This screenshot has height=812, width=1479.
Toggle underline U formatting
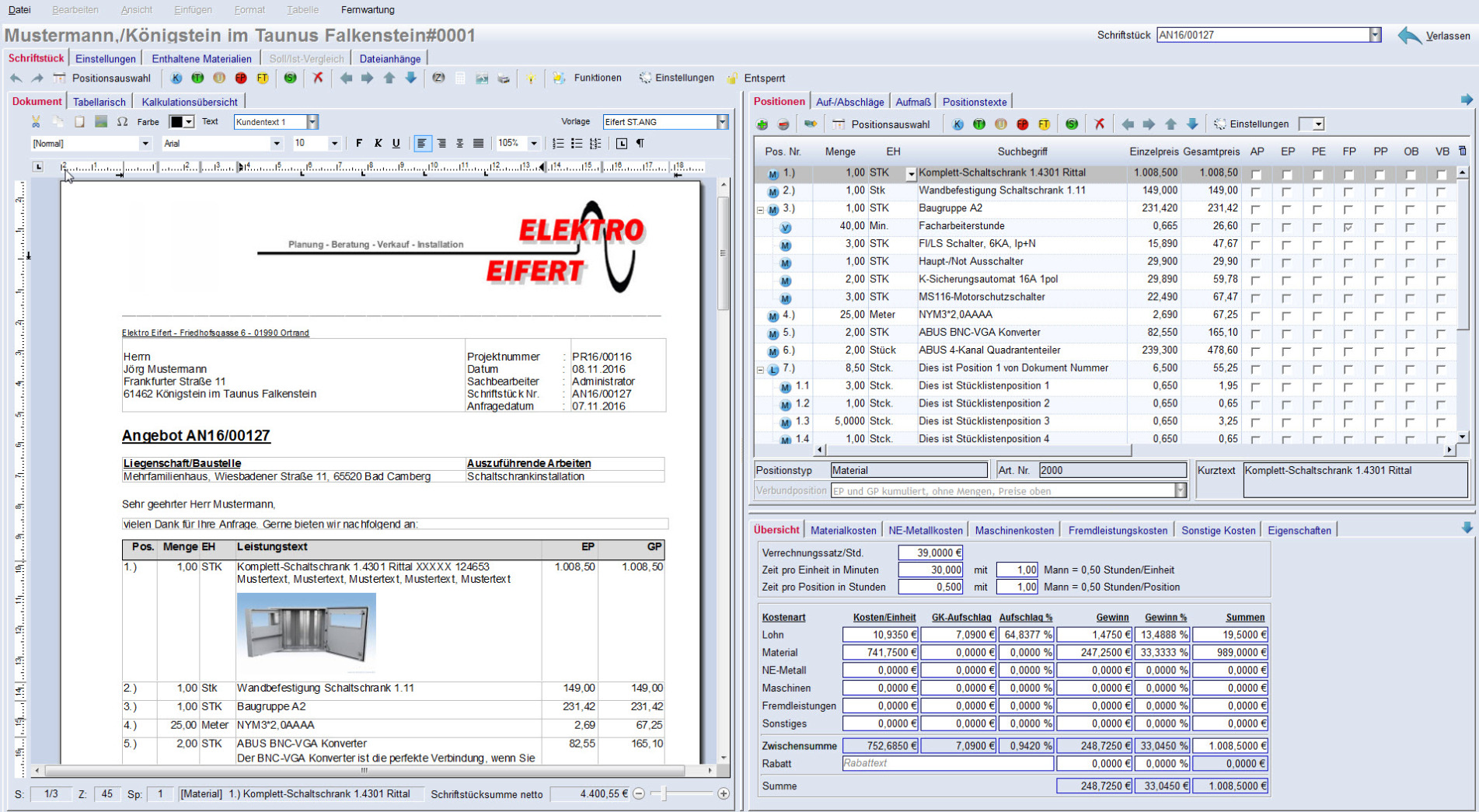(396, 144)
